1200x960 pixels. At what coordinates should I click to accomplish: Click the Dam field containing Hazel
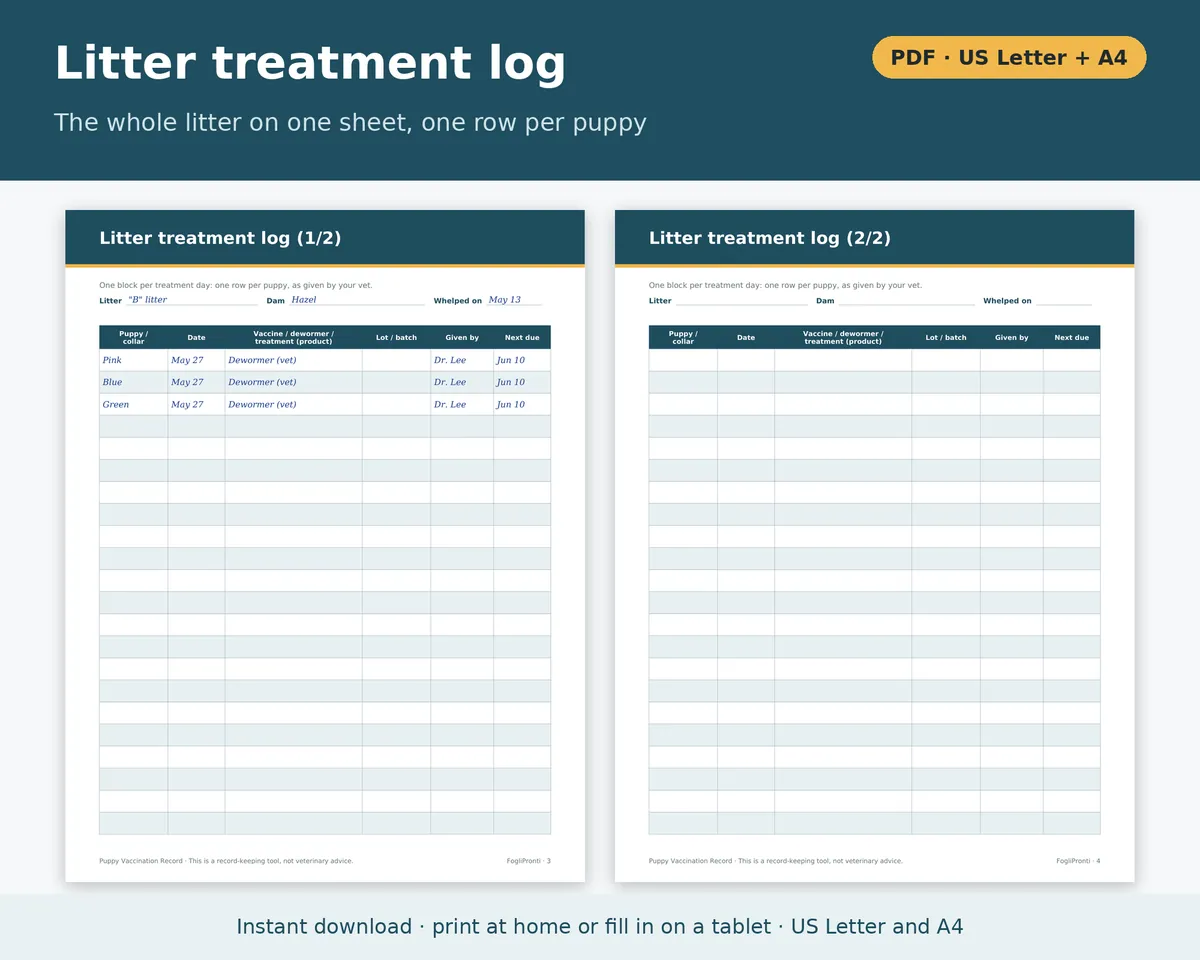point(357,300)
